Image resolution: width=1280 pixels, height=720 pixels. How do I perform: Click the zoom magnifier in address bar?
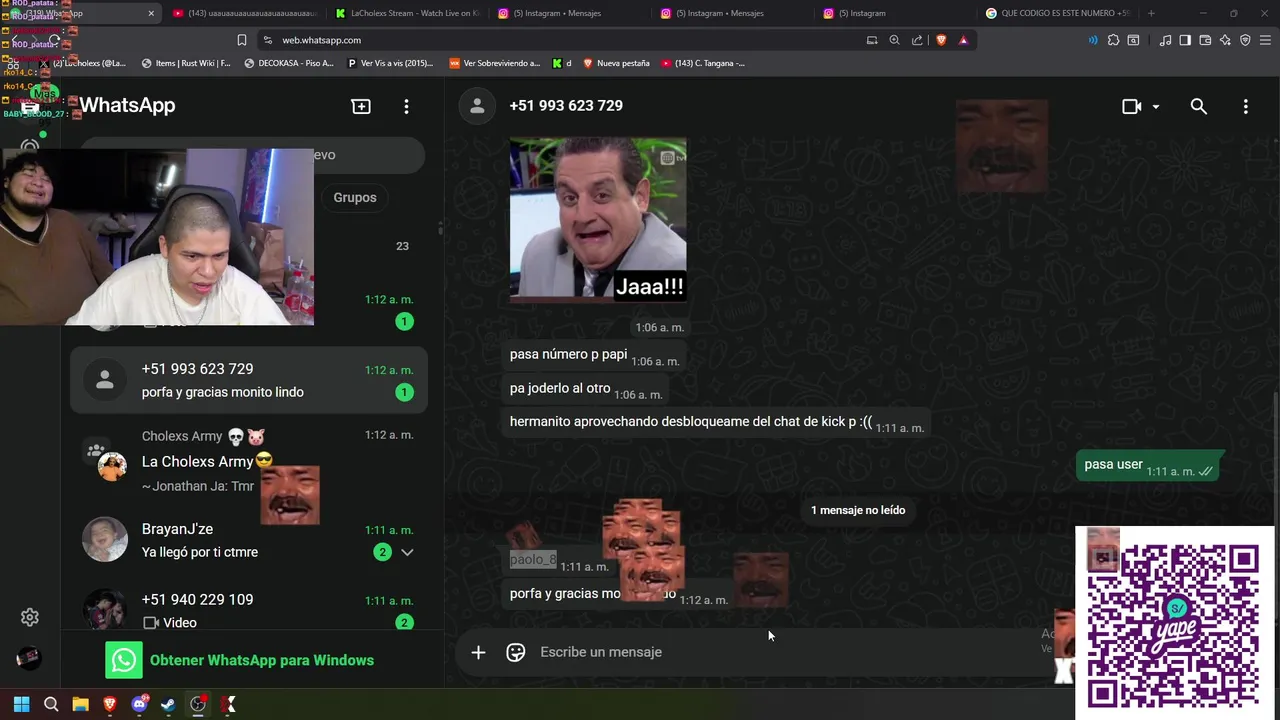coord(894,40)
